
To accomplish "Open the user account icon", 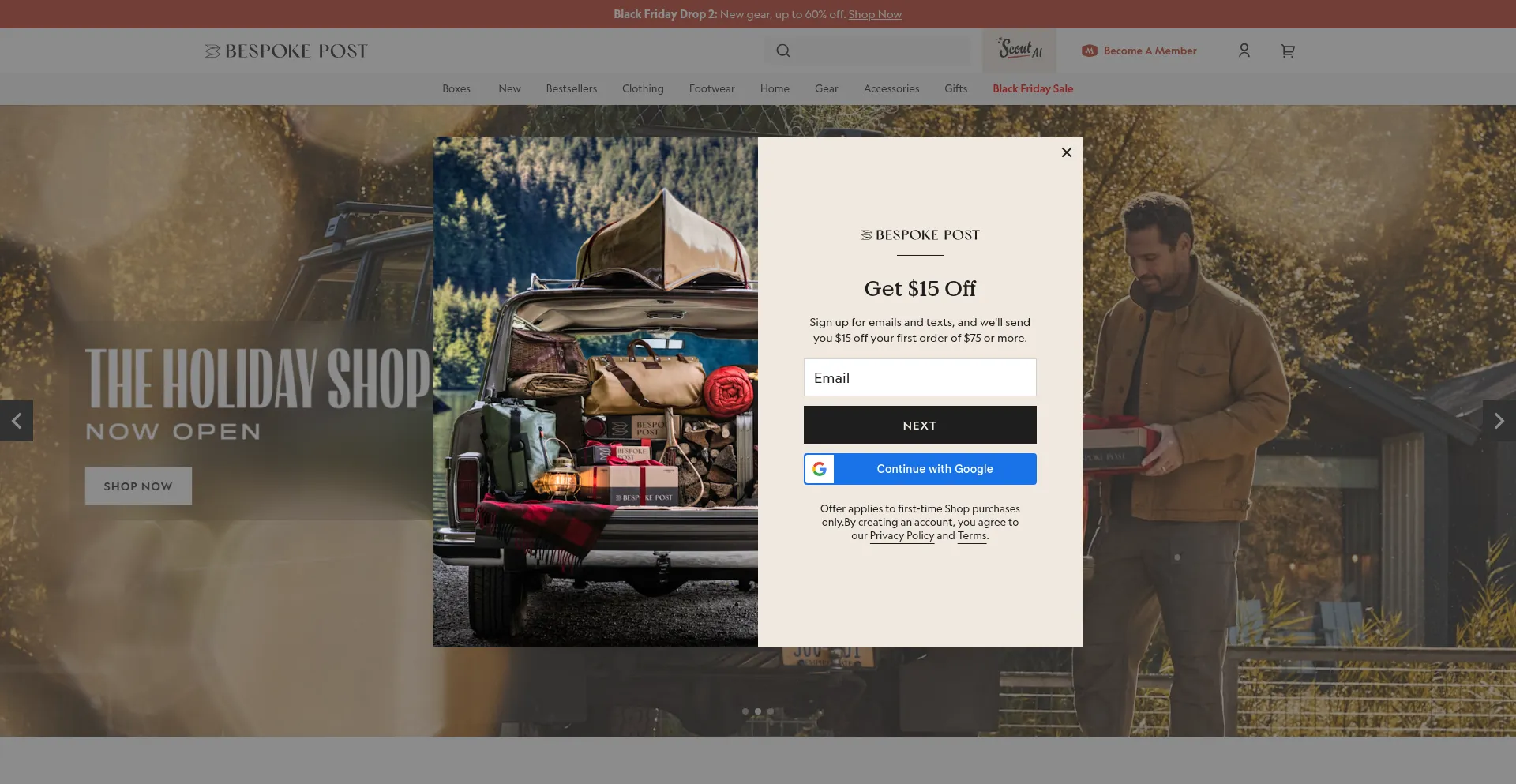I will [x=1244, y=51].
